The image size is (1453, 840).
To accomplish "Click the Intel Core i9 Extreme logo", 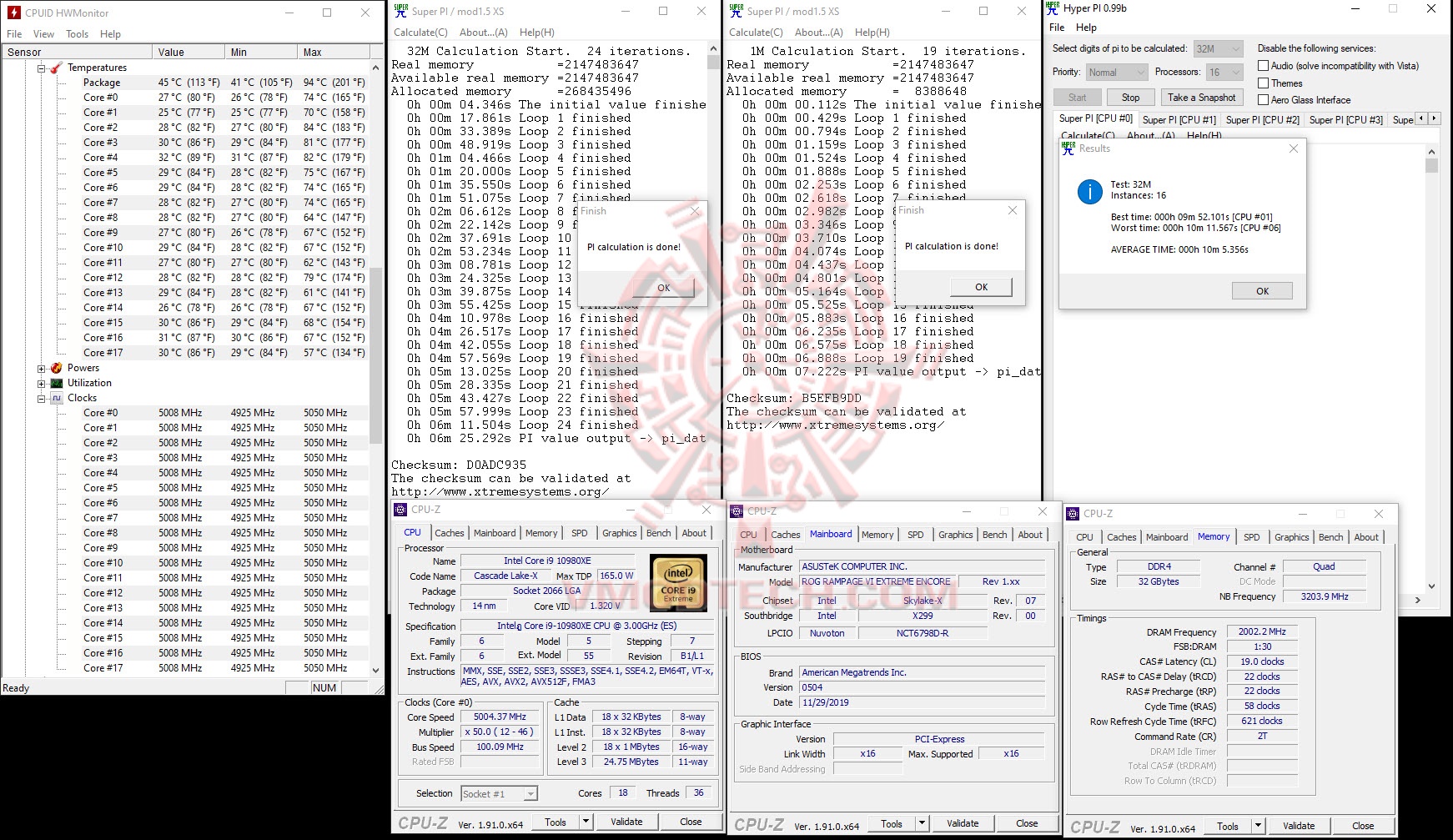I will pos(678,582).
